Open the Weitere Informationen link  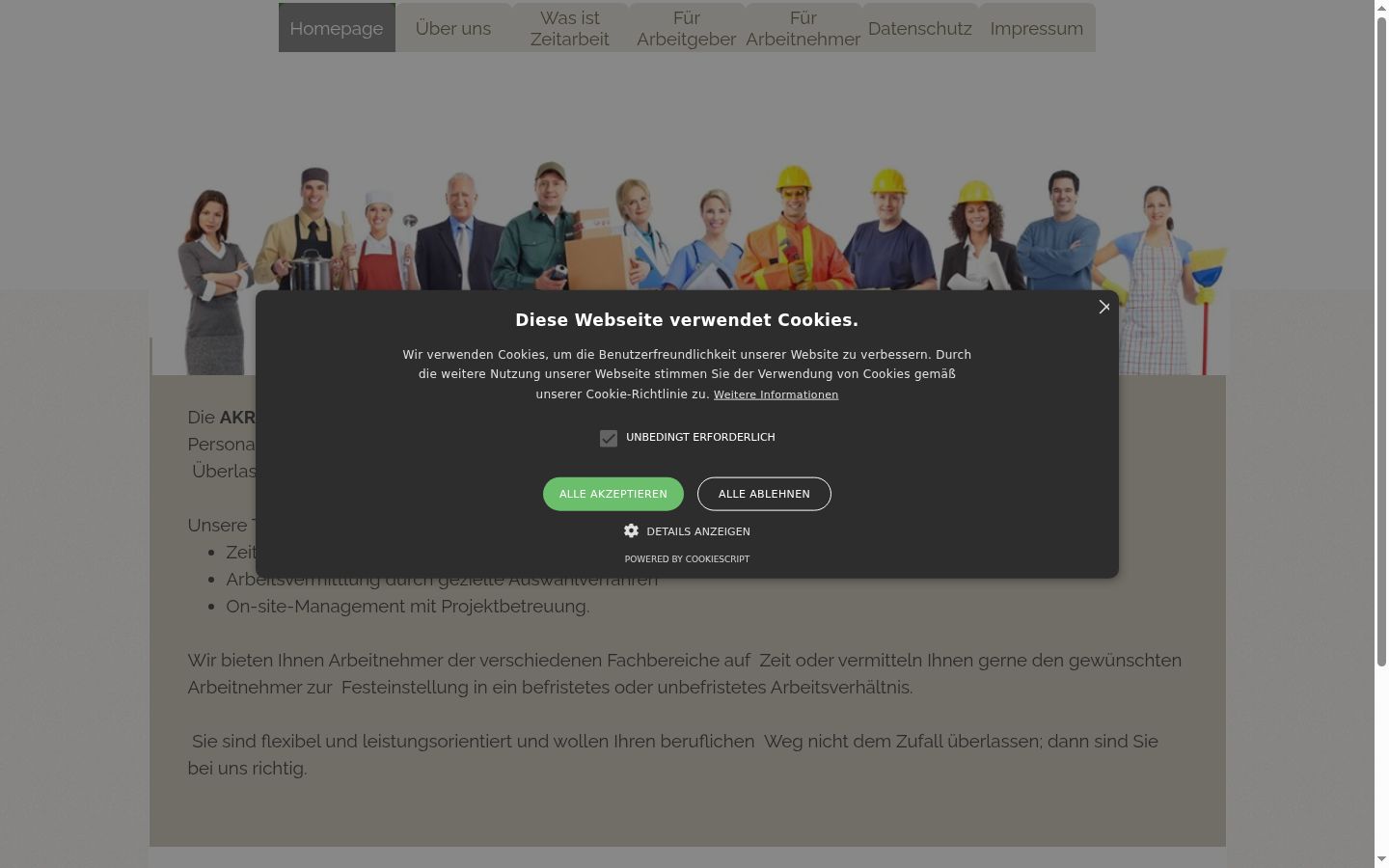[x=776, y=394]
